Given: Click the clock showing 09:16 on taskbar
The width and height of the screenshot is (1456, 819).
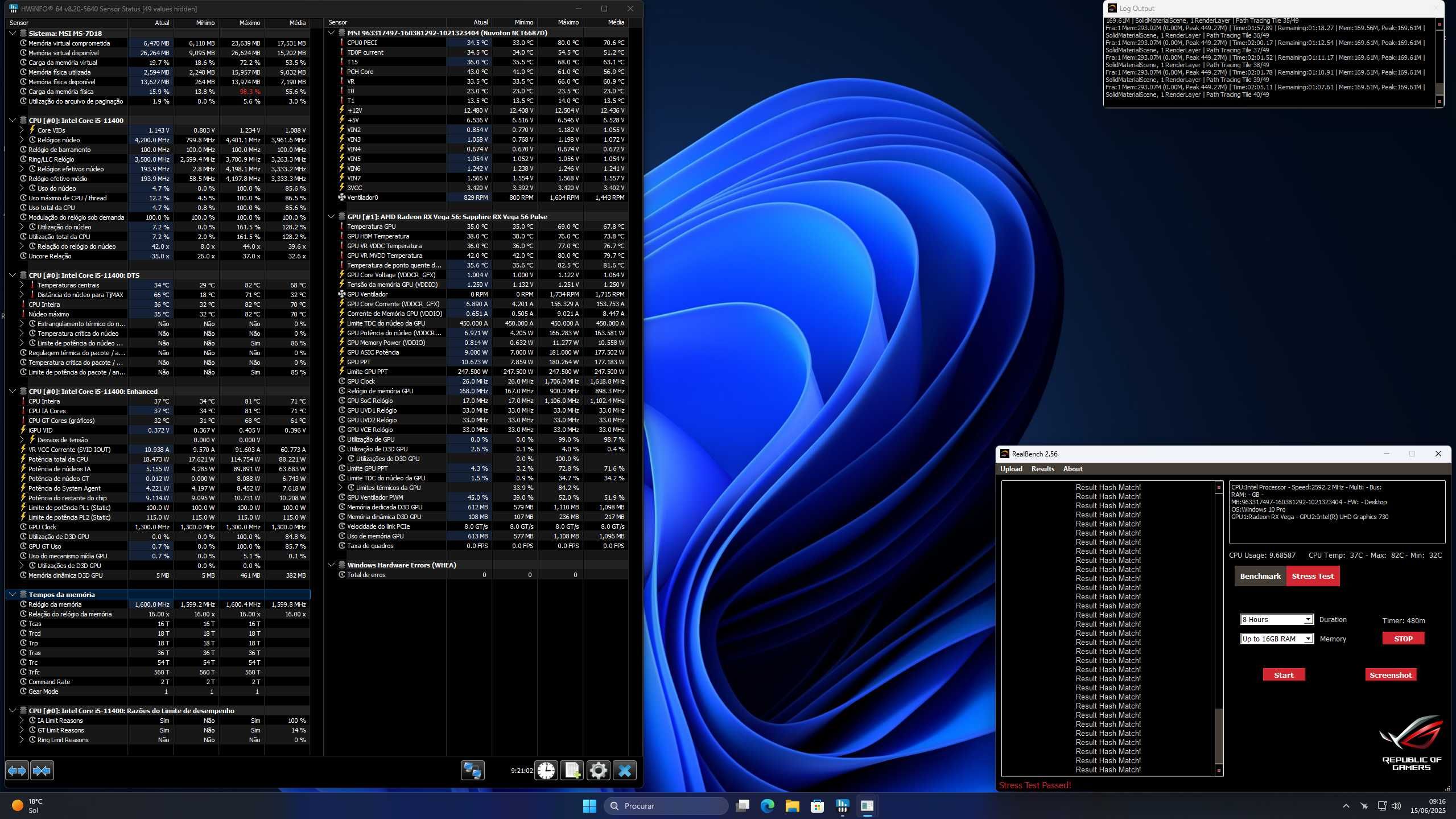Looking at the screenshot, I should tap(1428, 806).
